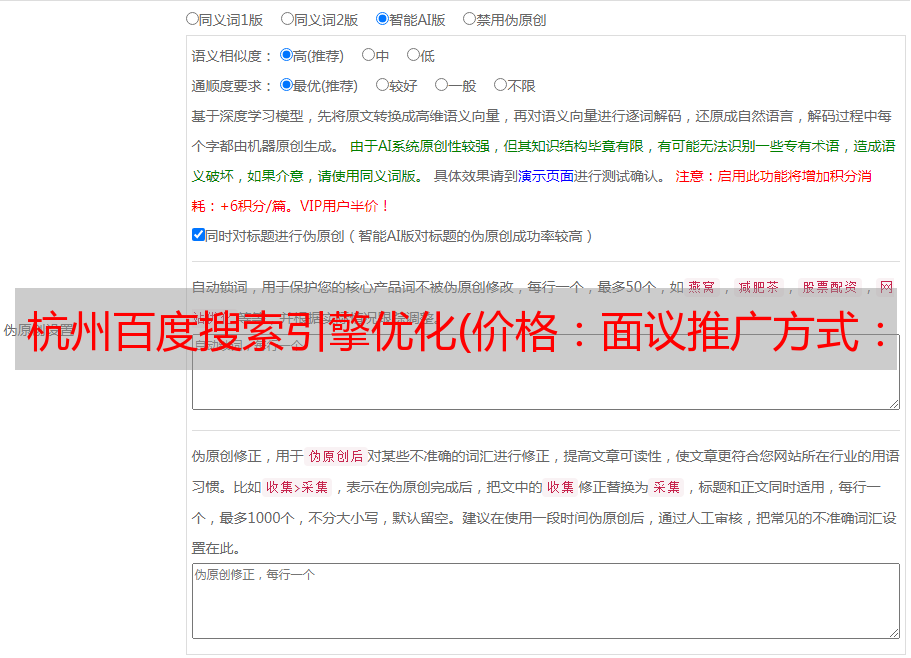Set 通顺度要求 to 较好
This screenshot has height=658, width=911.
tap(382, 85)
